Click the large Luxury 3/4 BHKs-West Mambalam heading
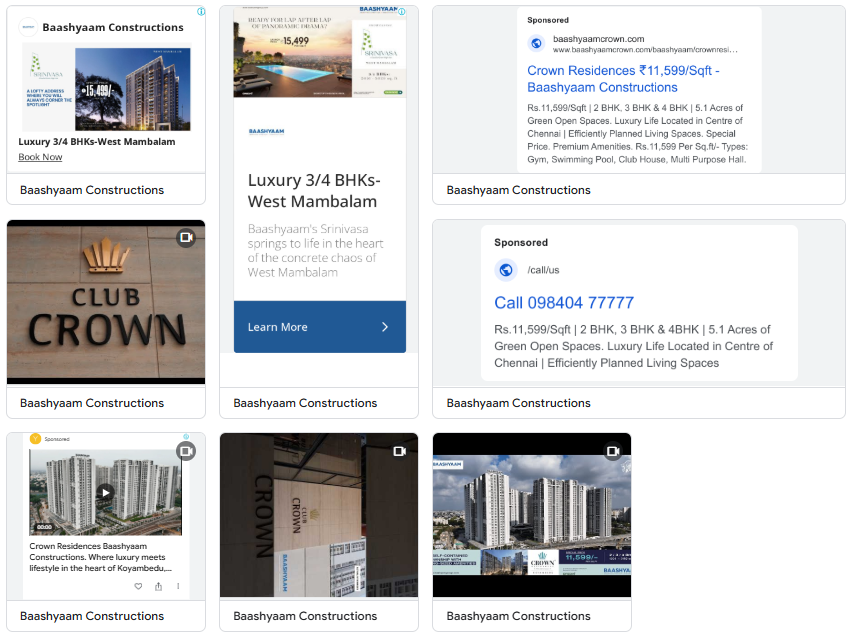 (314, 190)
